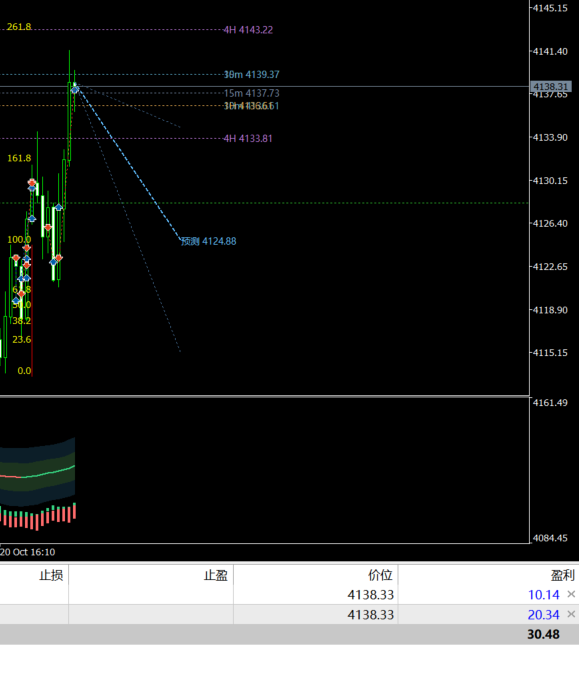Click the 4145.15 price scale value
This screenshot has height=685, width=579.
click(x=550, y=8)
